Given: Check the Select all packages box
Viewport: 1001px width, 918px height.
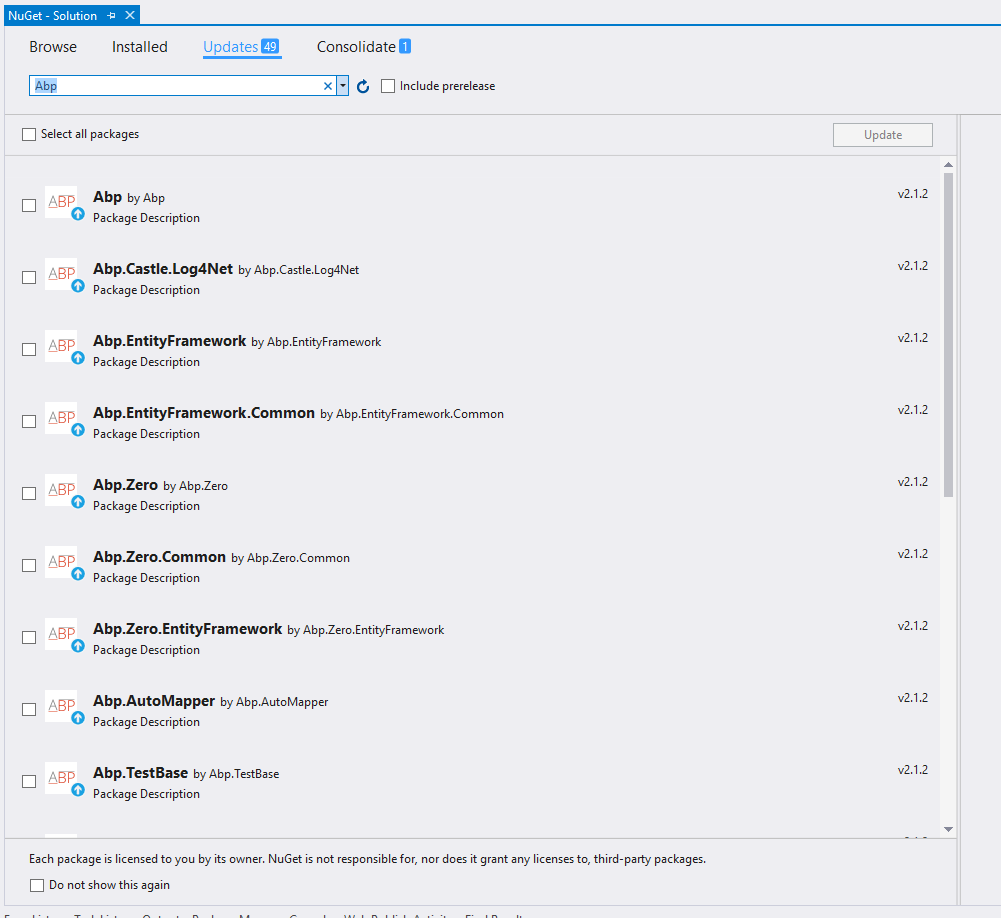Looking at the screenshot, I should tap(29, 135).
